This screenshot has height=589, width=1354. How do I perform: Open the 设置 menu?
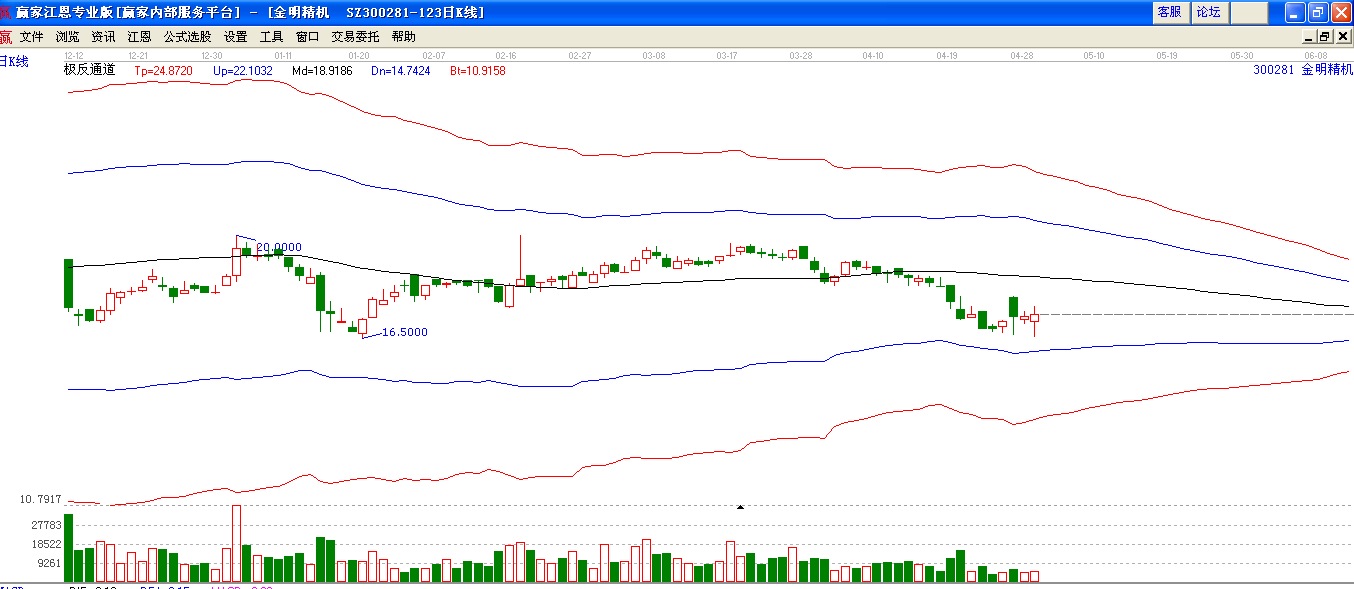tap(235, 37)
